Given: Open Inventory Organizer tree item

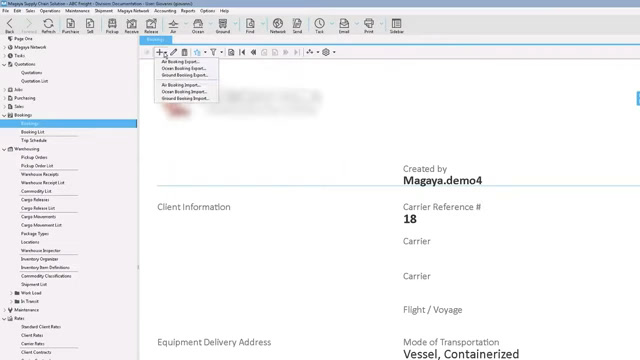Looking at the screenshot, I should [x=40, y=259].
